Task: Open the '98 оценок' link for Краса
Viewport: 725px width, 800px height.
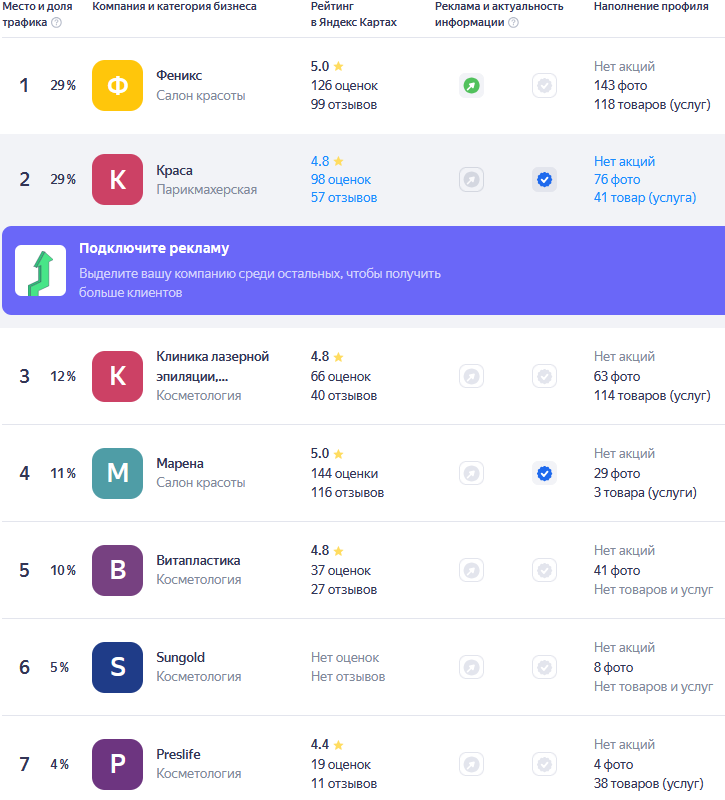Action: [x=340, y=179]
